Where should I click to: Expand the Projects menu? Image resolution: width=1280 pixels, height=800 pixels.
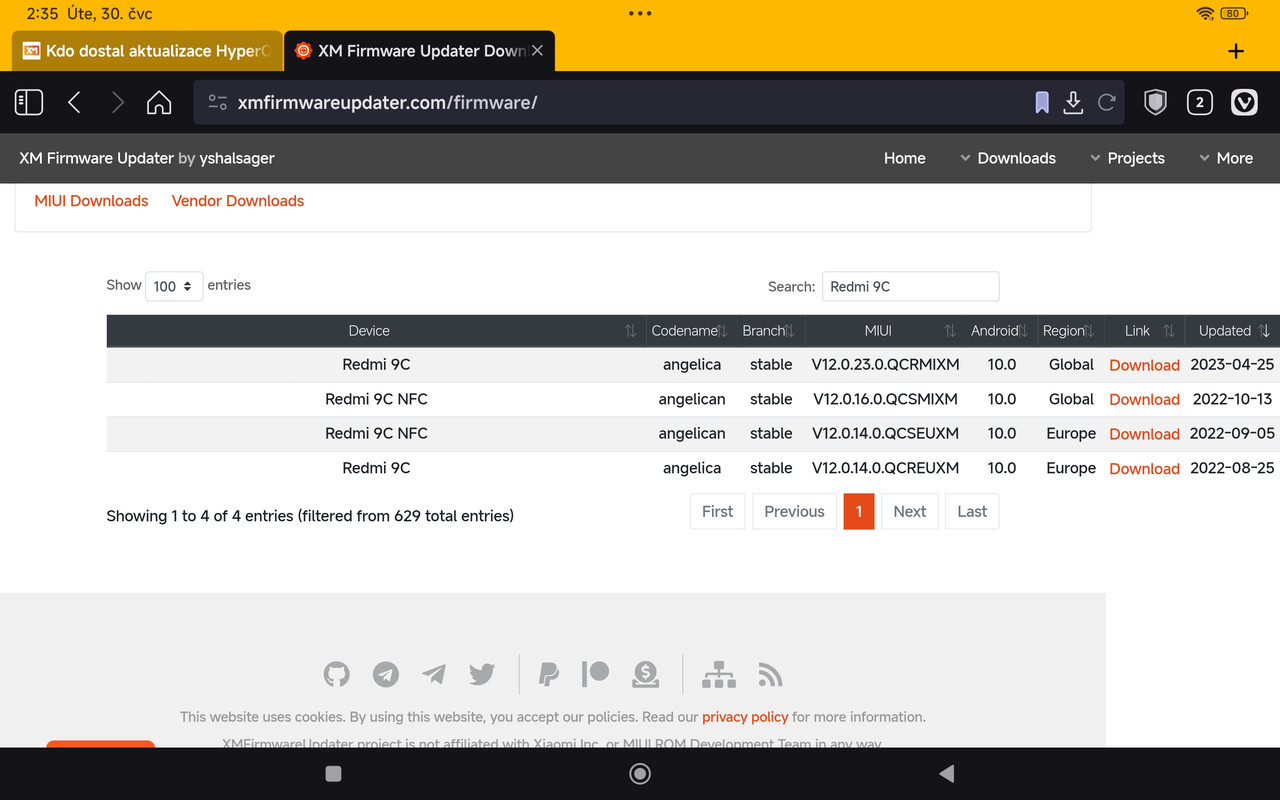click(x=1127, y=158)
